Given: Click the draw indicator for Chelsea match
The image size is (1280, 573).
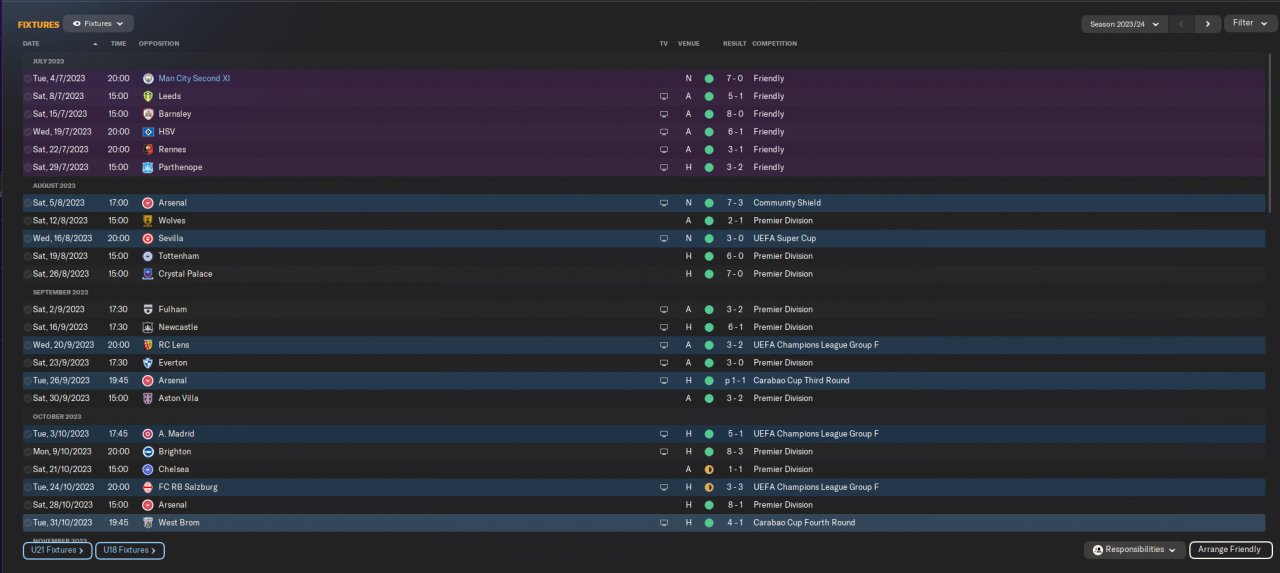Looking at the screenshot, I should [709, 470].
